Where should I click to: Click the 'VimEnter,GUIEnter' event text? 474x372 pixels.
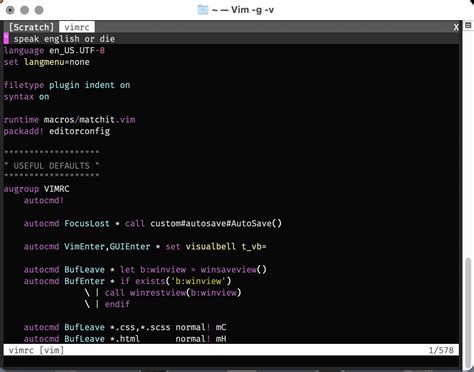pos(107,247)
